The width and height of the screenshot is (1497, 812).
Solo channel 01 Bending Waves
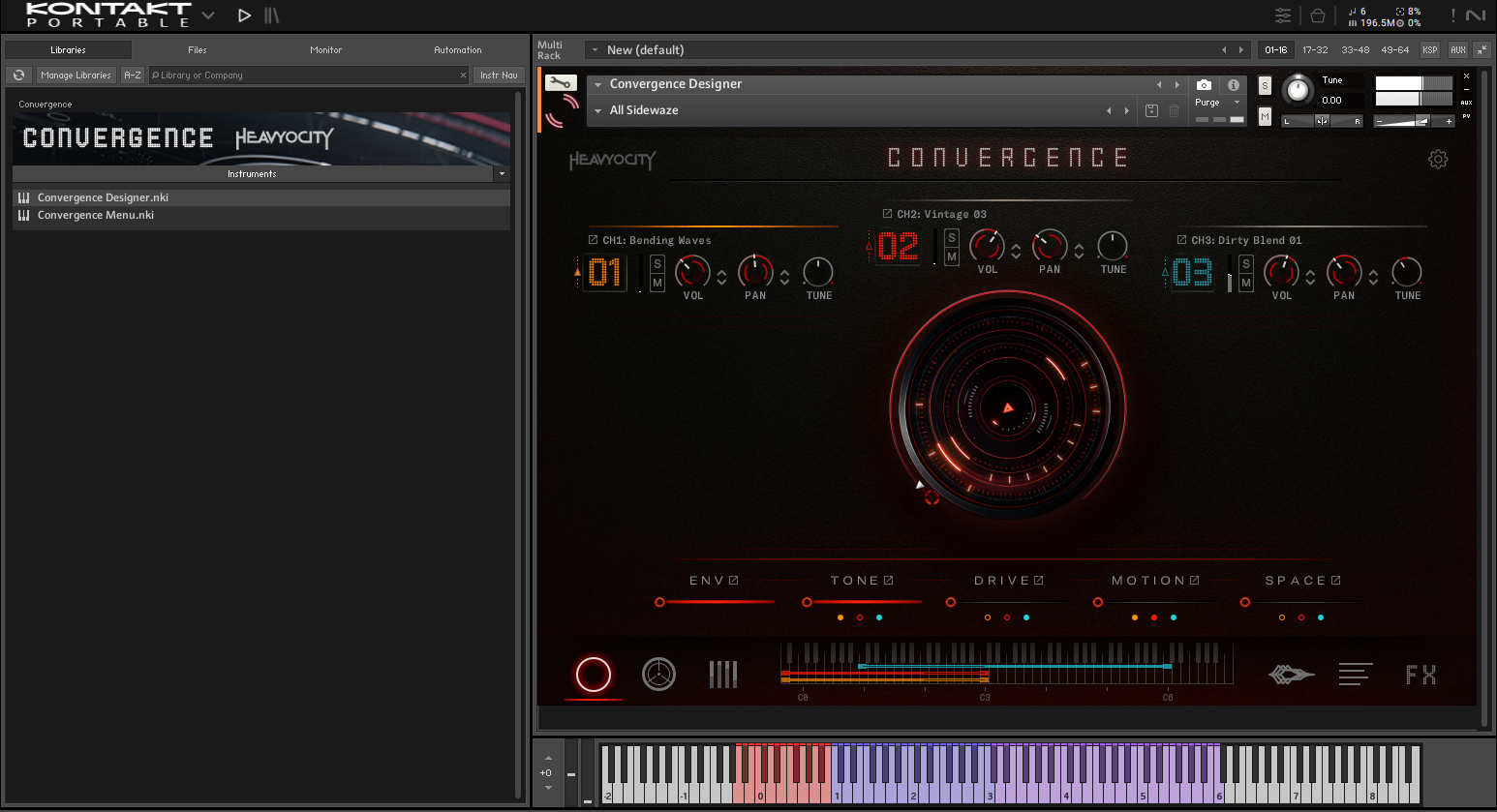click(x=657, y=264)
